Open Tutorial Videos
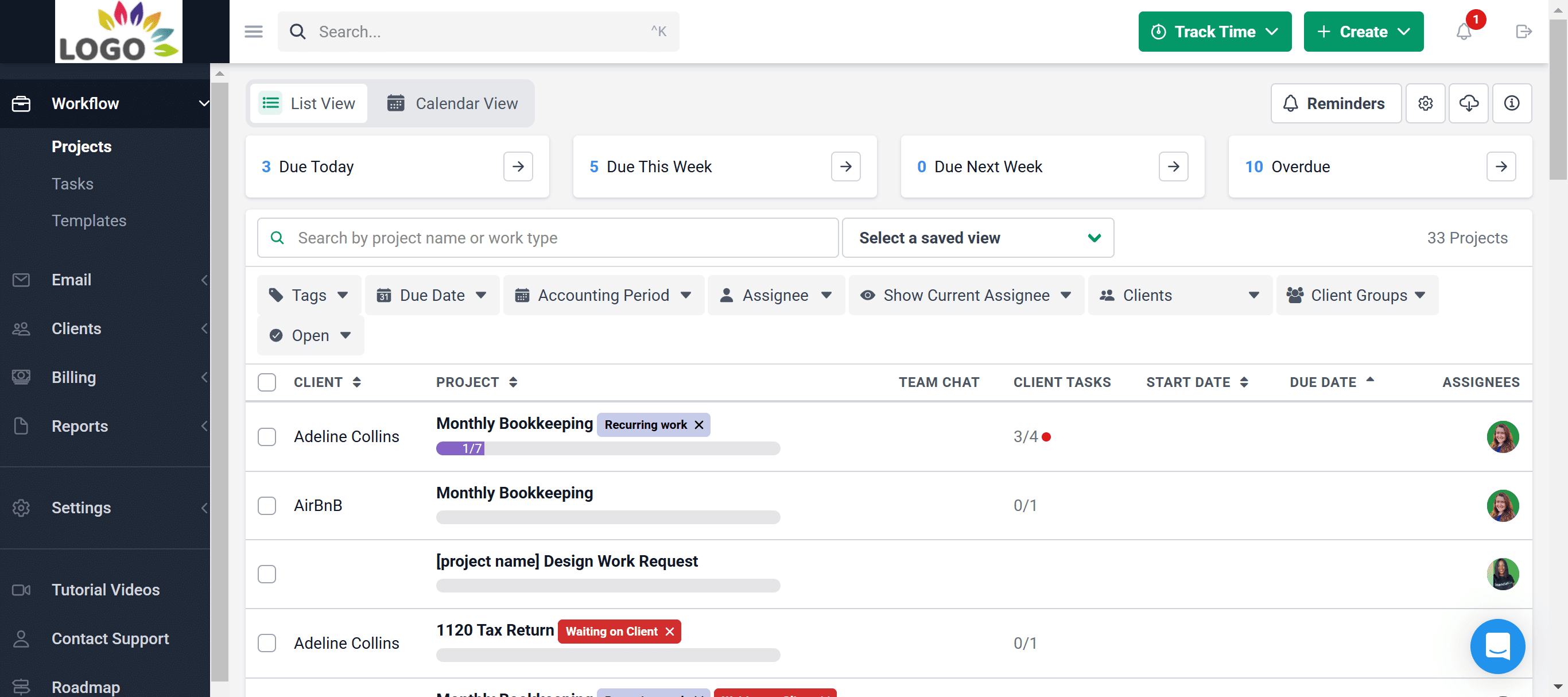 pyautogui.click(x=104, y=590)
